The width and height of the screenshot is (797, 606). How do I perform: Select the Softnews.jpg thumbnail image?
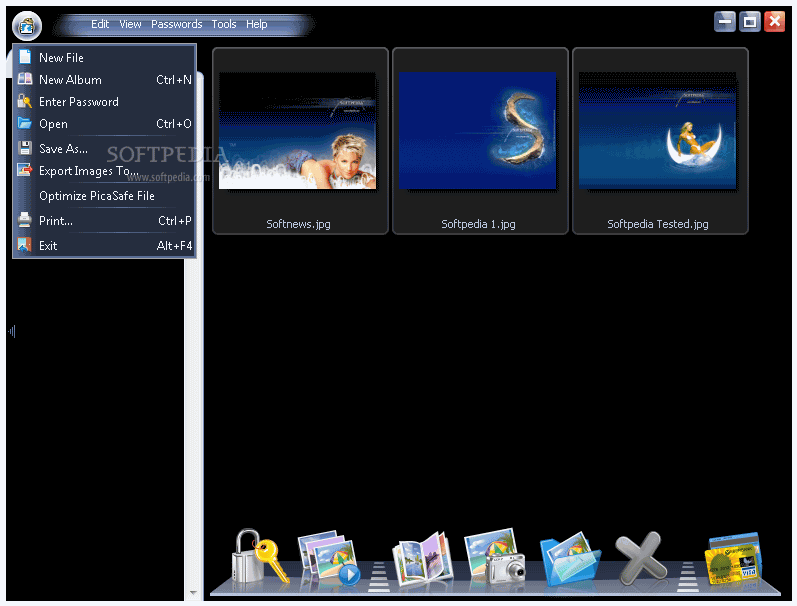(297, 131)
